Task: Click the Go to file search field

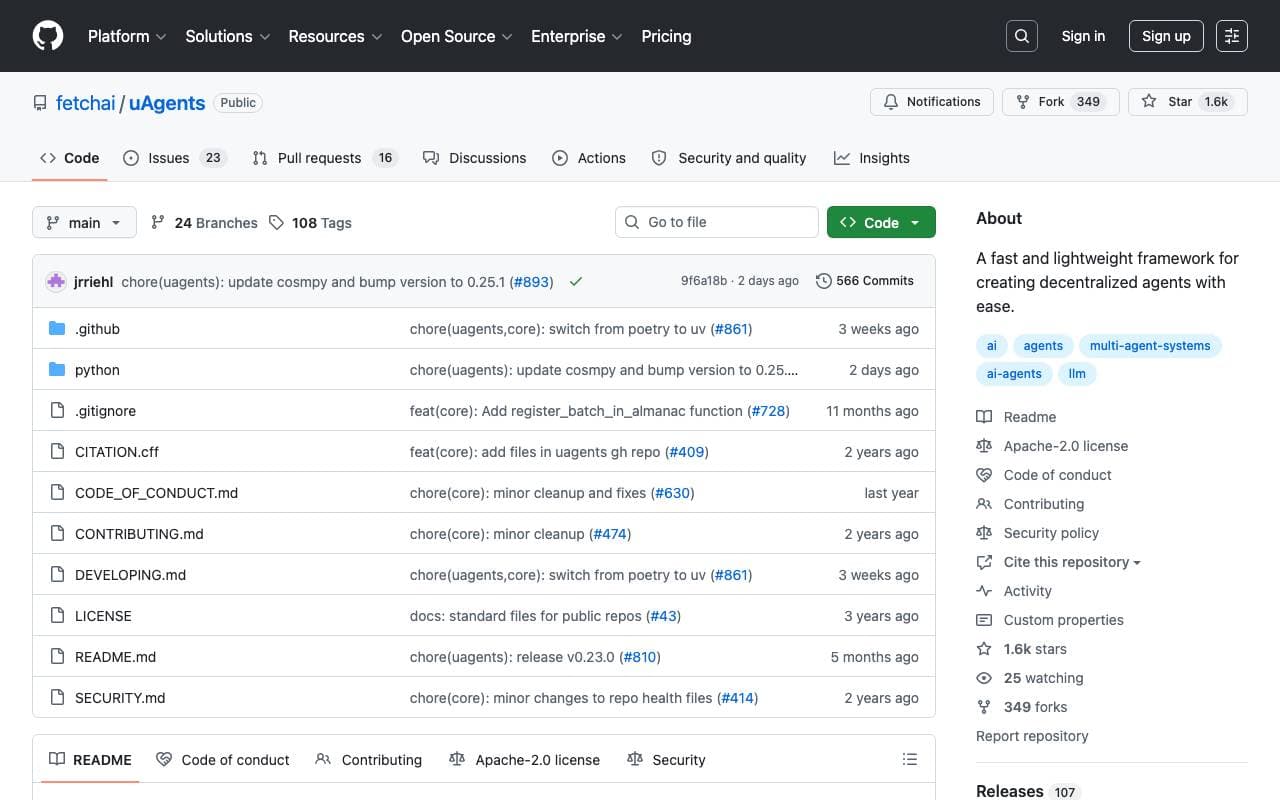Action: tap(717, 222)
